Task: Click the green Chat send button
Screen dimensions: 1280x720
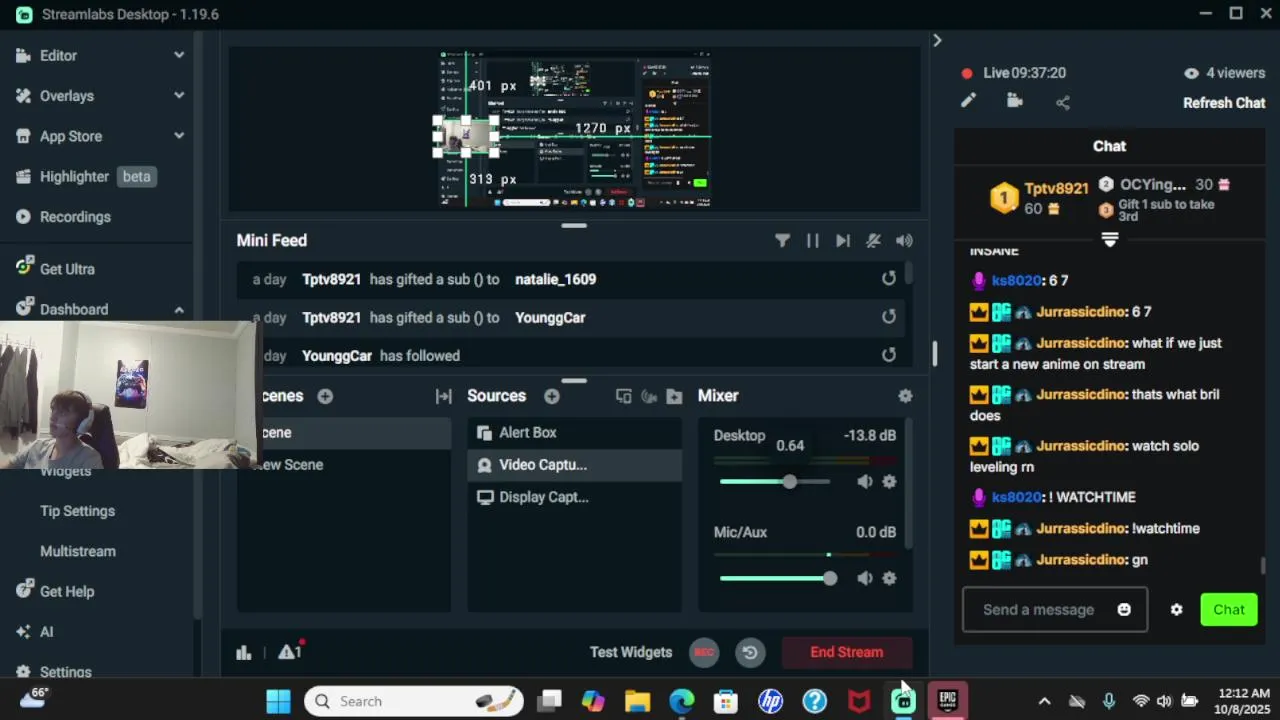Action: point(1229,610)
